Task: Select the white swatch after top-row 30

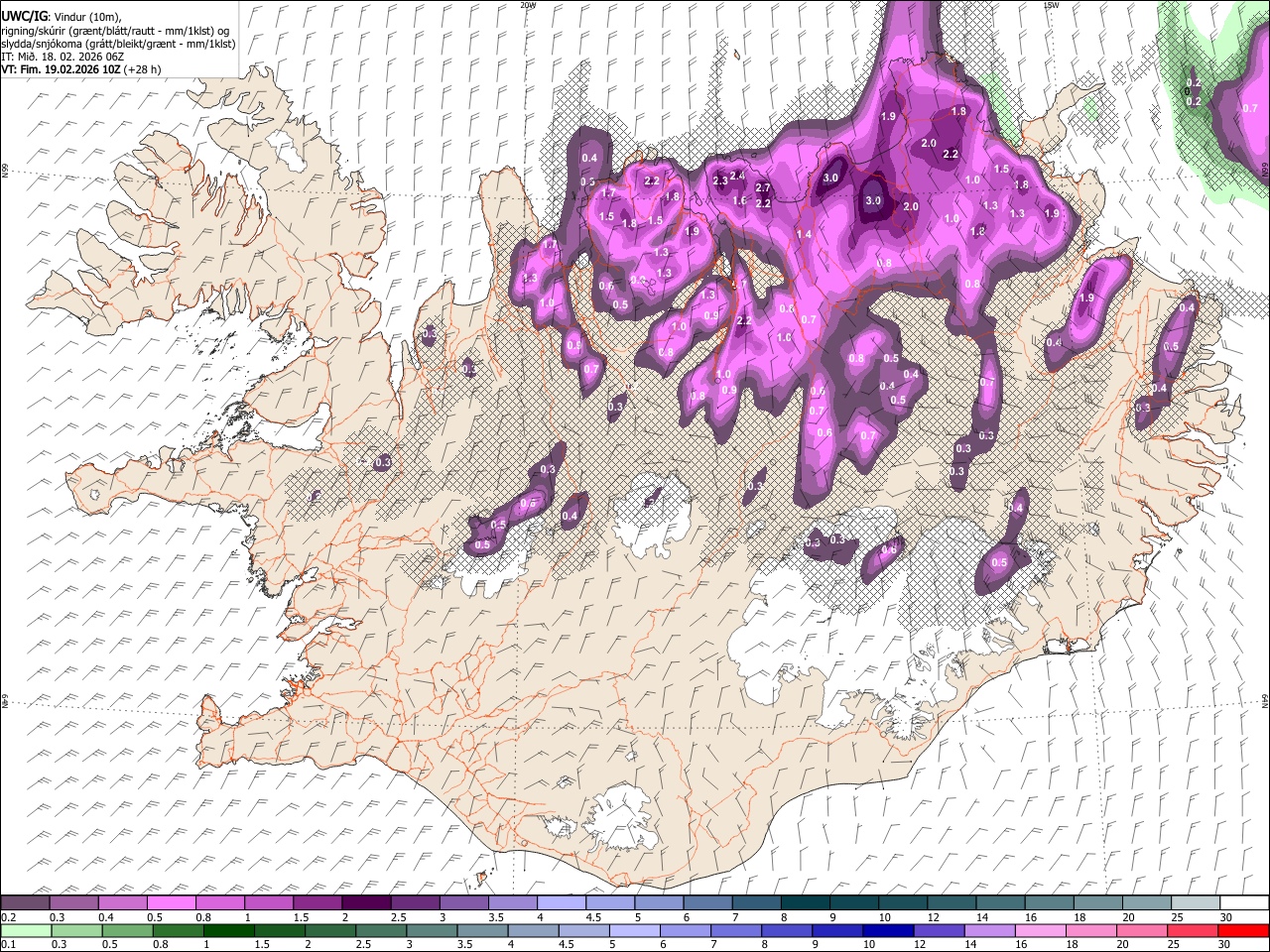Action: point(1244,902)
